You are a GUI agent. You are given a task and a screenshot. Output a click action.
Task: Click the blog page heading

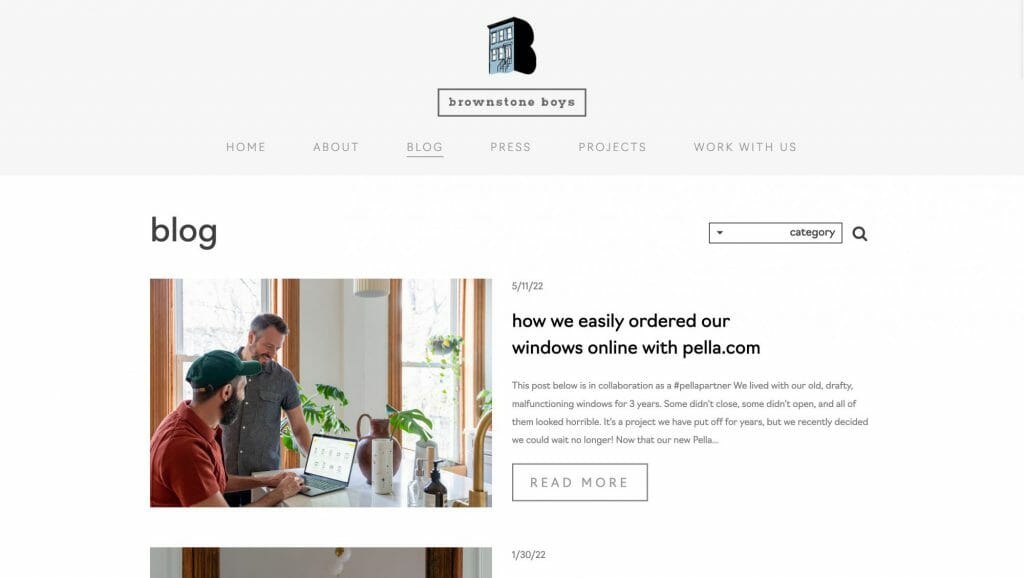(x=184, y=231)
